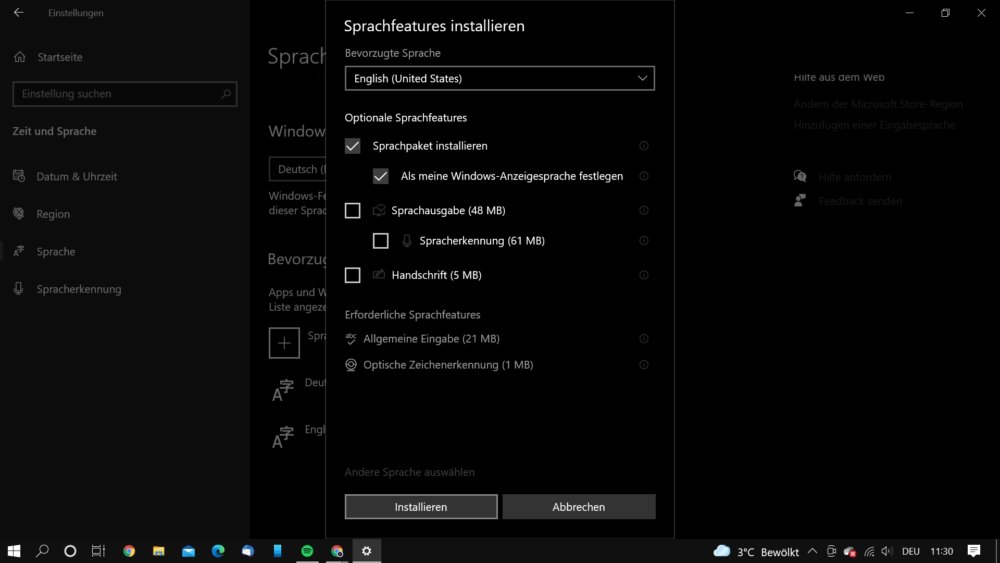
Task: Click the plus button to add a language
Action: [284, 343]
